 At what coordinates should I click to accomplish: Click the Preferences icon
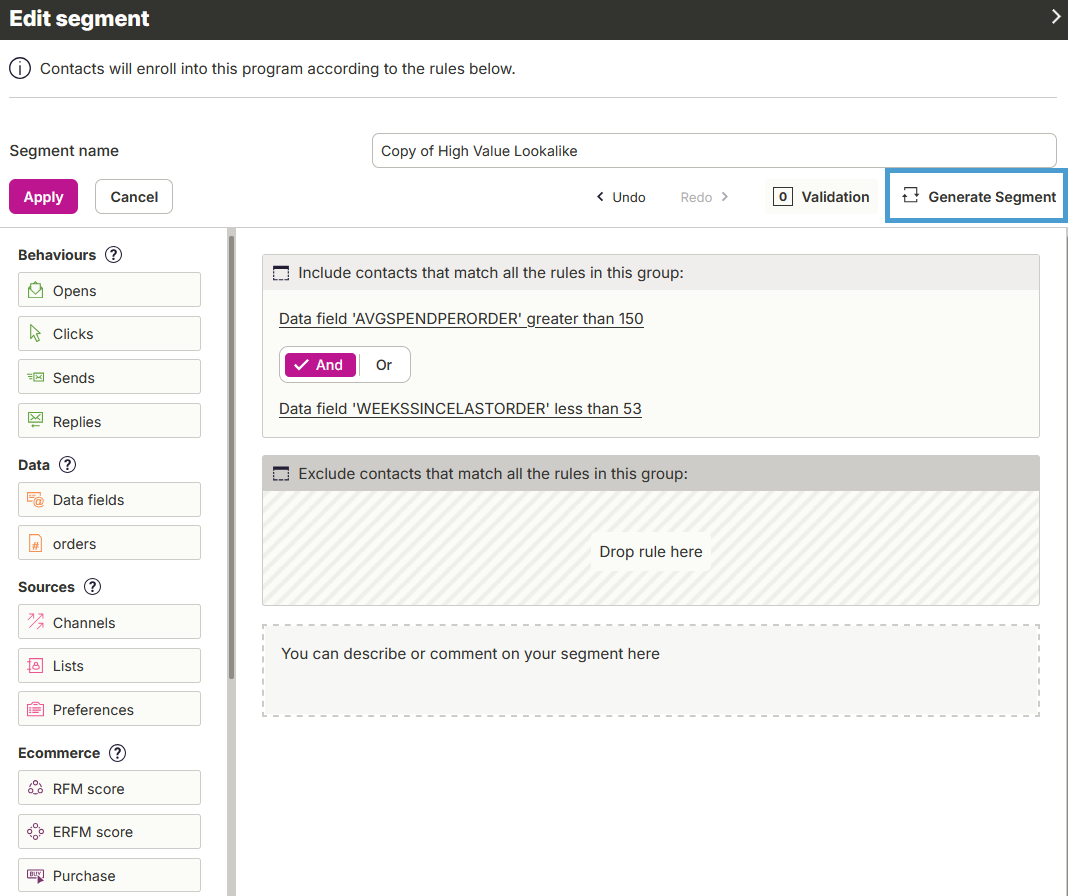(35, 709)
